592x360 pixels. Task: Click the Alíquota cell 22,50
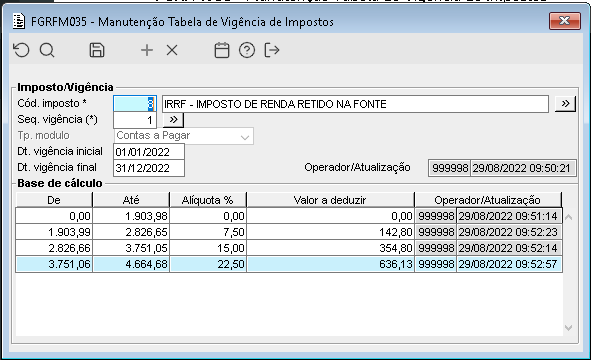click(208, 264)
